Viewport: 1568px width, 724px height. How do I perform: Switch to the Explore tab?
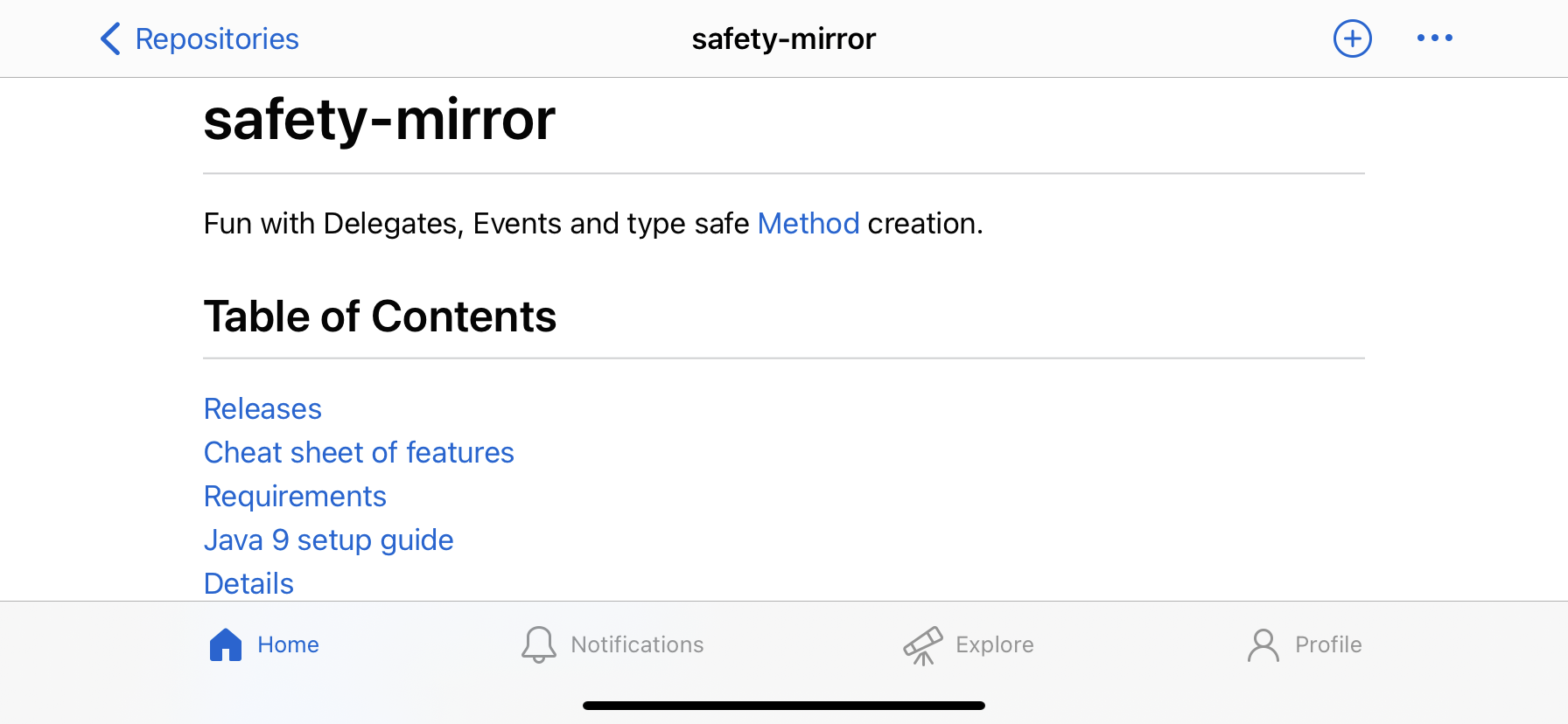968,644
